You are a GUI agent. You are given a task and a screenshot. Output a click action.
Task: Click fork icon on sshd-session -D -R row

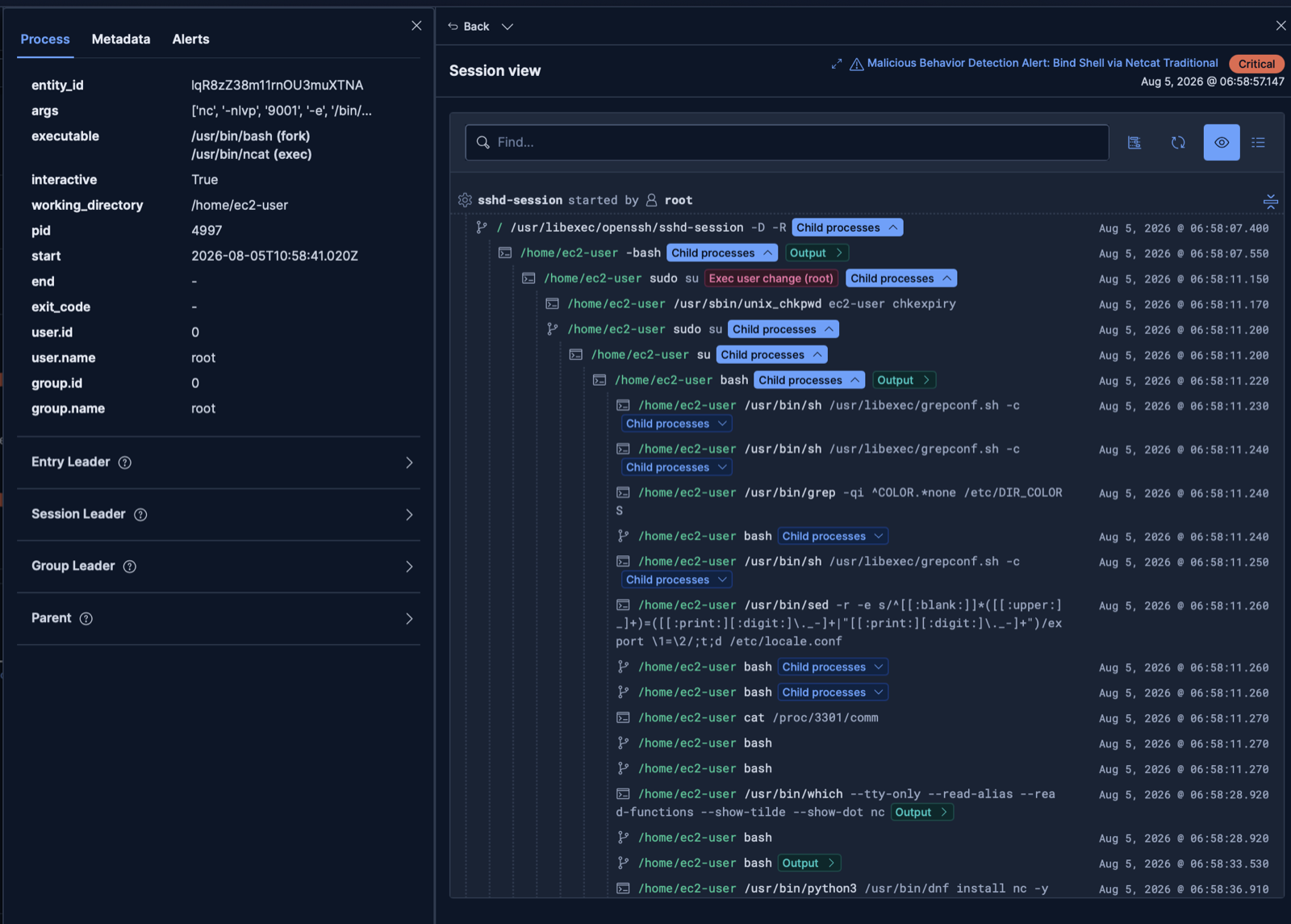tap(482, 228)
